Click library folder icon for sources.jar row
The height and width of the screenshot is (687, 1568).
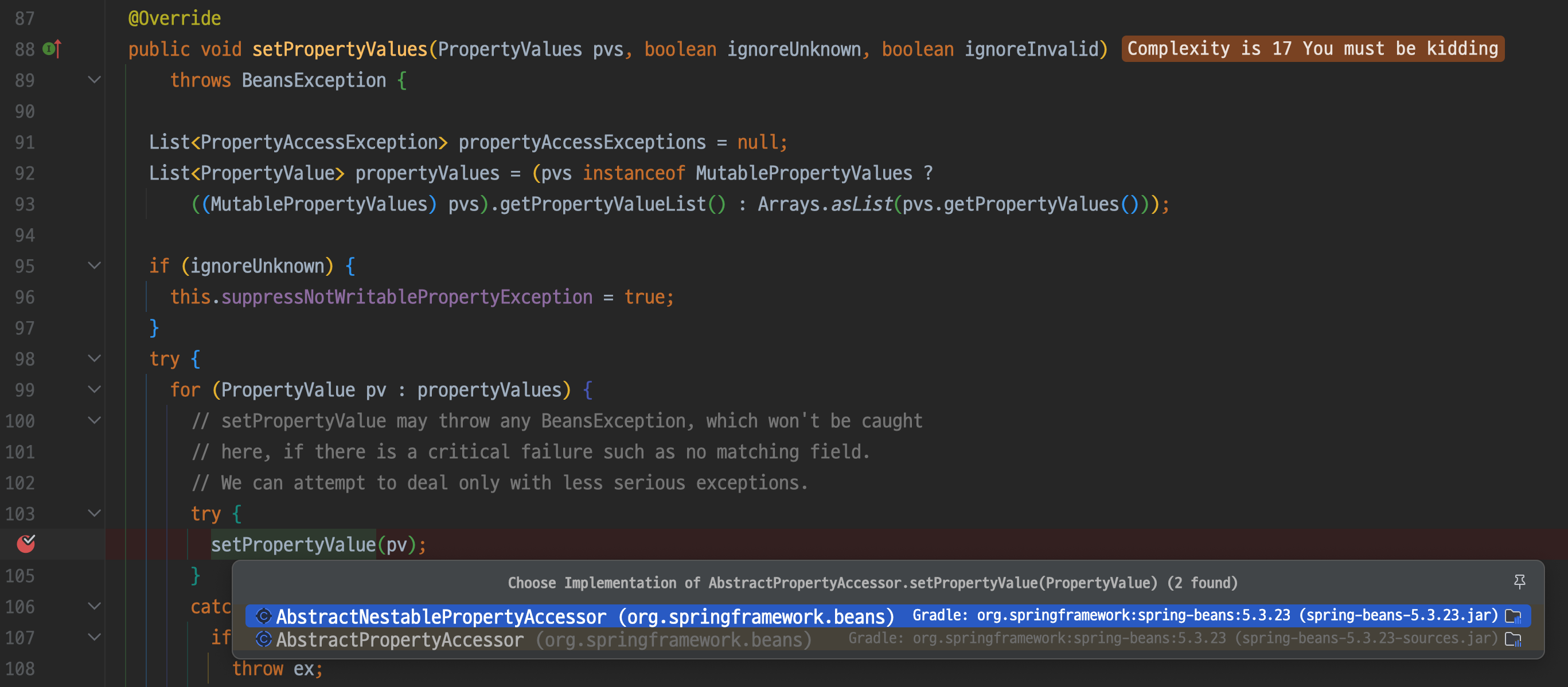tap(1512, 639)
